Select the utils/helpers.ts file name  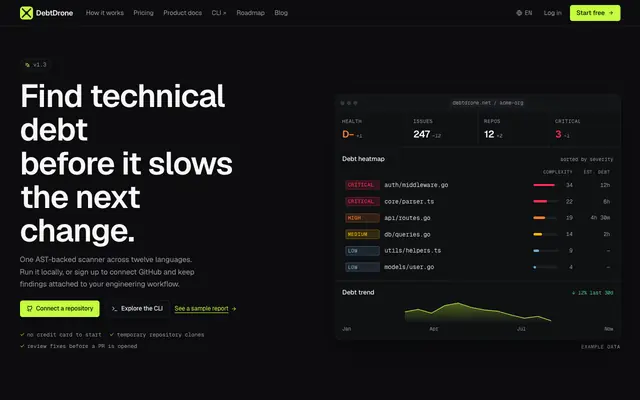click(412, 251)
